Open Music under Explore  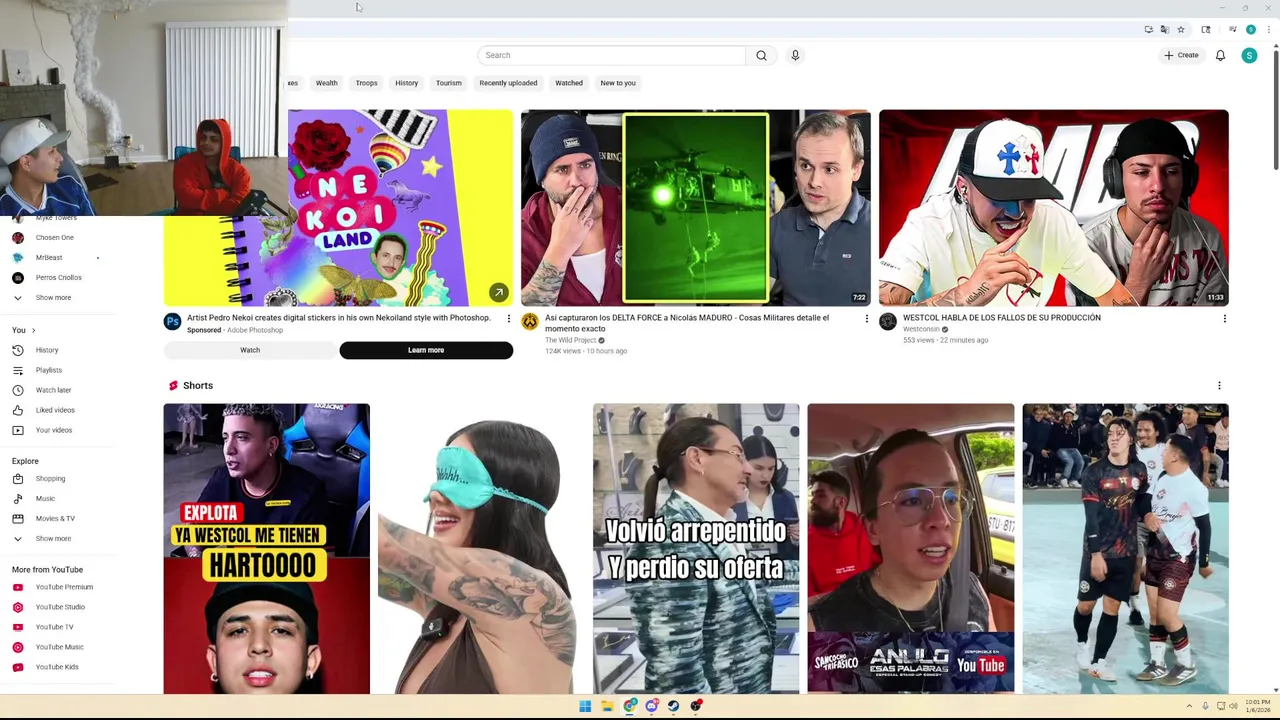[x=58, y=498]
